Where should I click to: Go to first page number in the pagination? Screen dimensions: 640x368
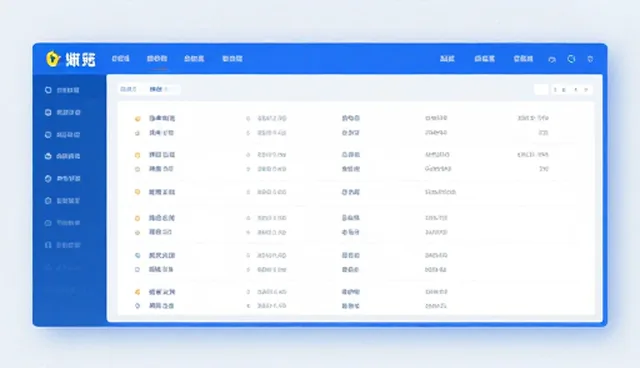[x=555, y=89]
